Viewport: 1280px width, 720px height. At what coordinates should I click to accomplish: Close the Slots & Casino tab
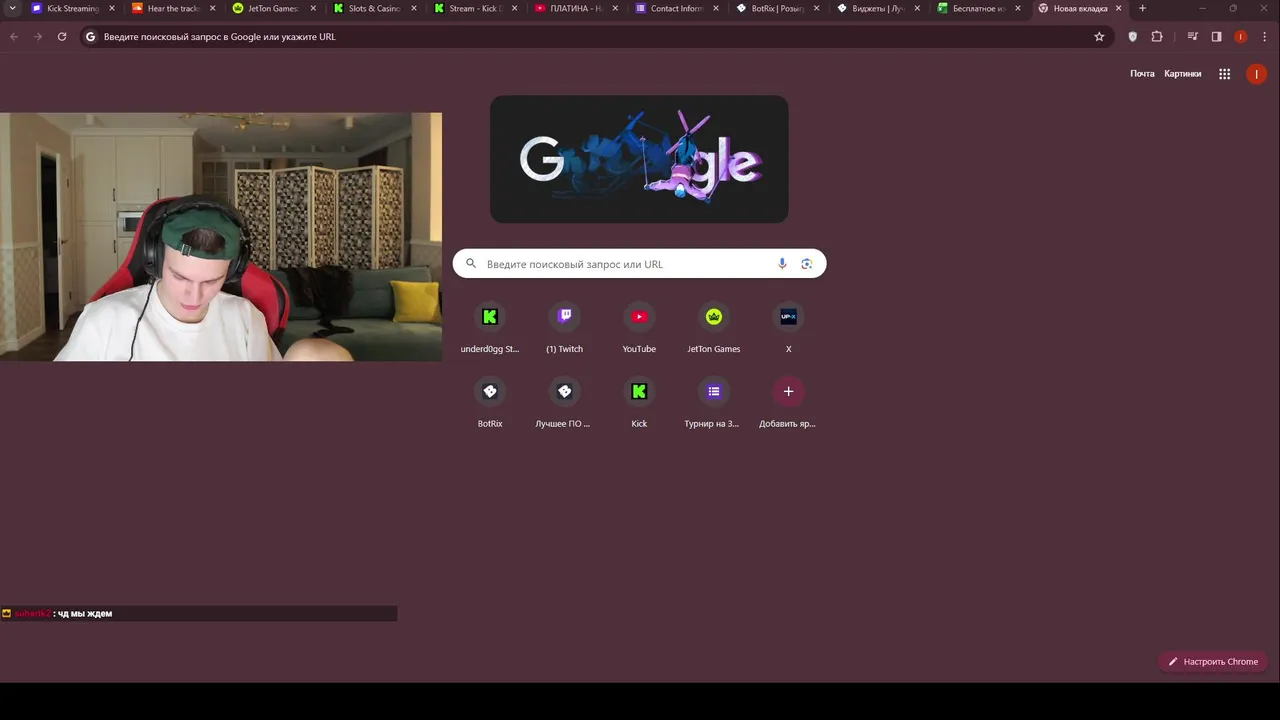414,8
